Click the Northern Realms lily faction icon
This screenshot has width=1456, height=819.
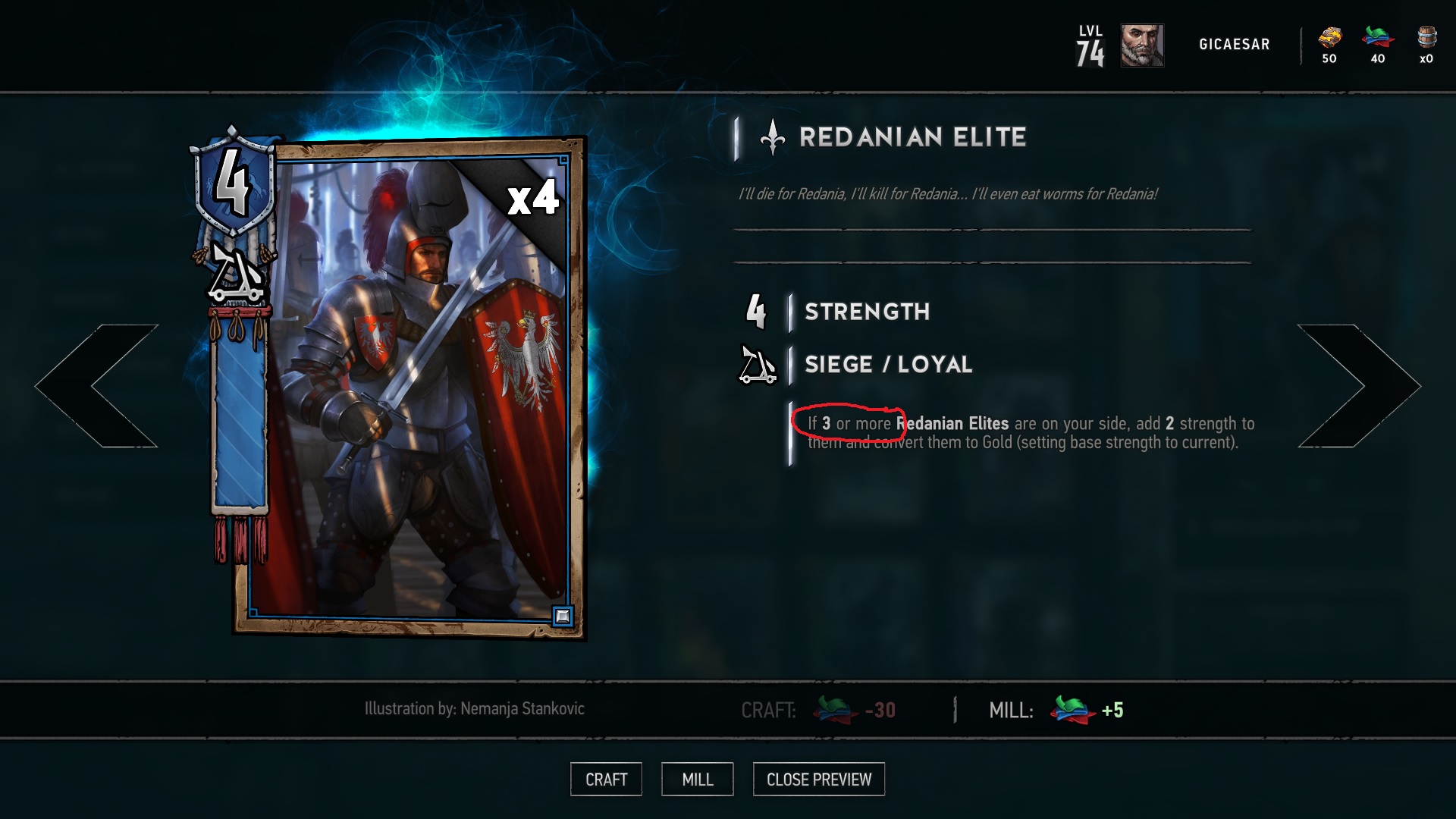[772, 137]
